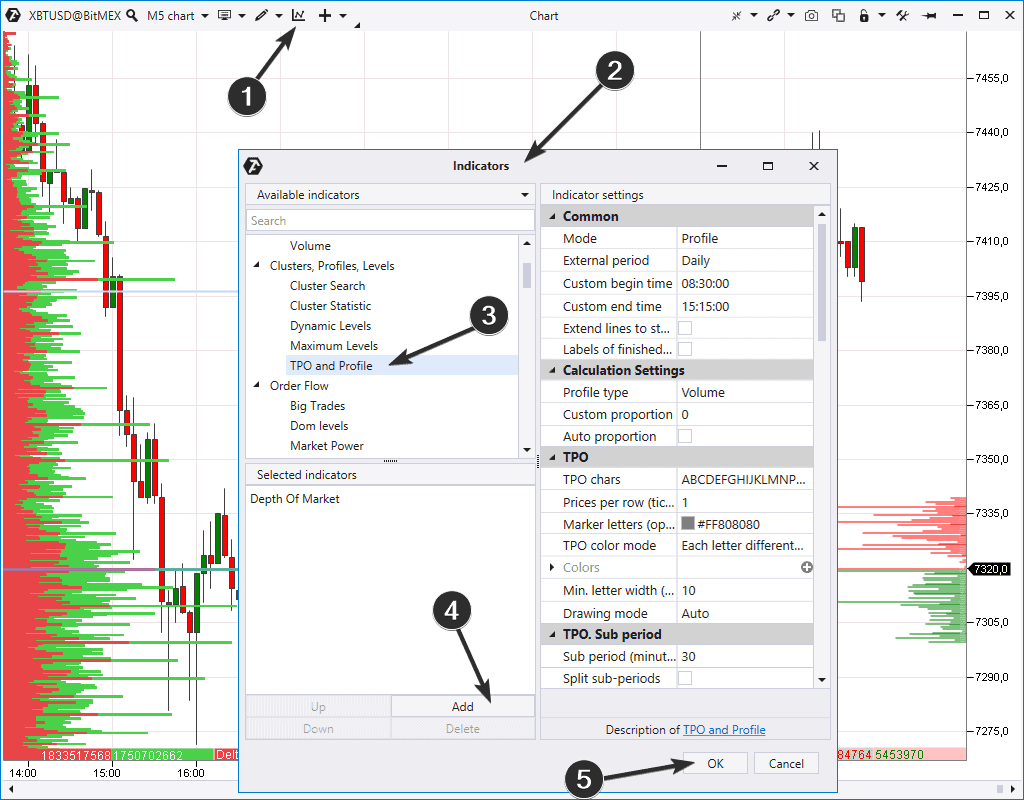Click the Marker letters gray color swatch

point(688,523)
